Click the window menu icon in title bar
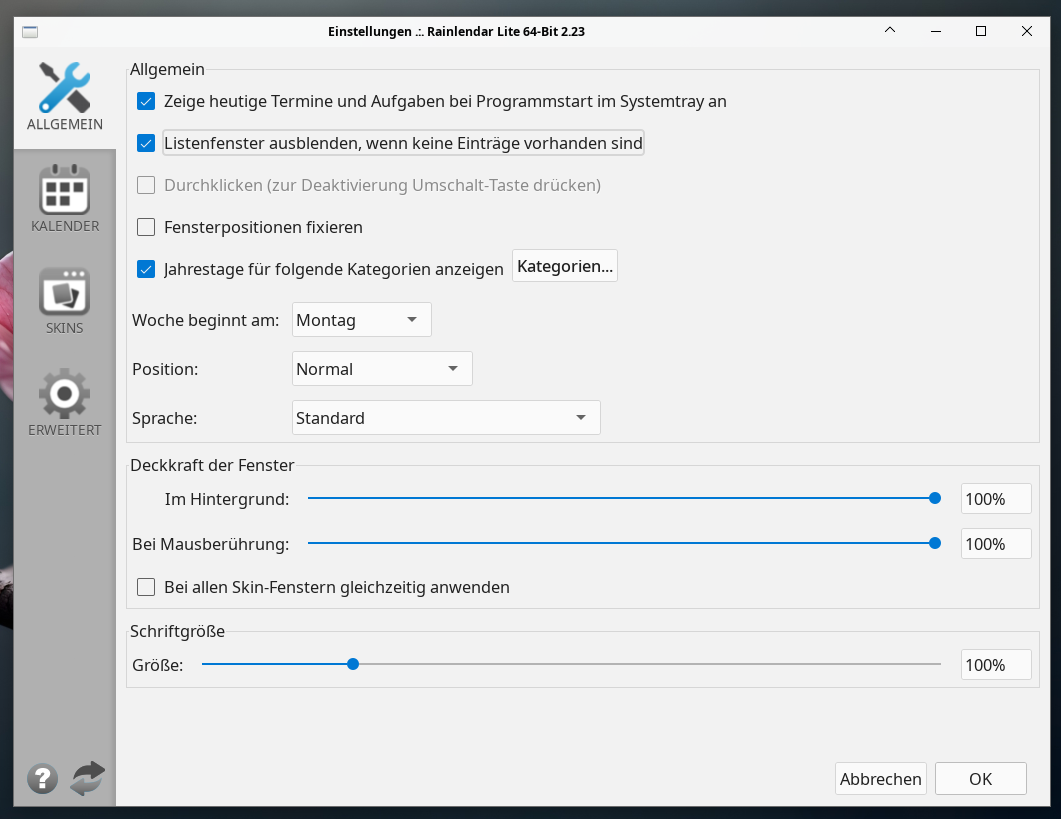 tap(30, 31)
